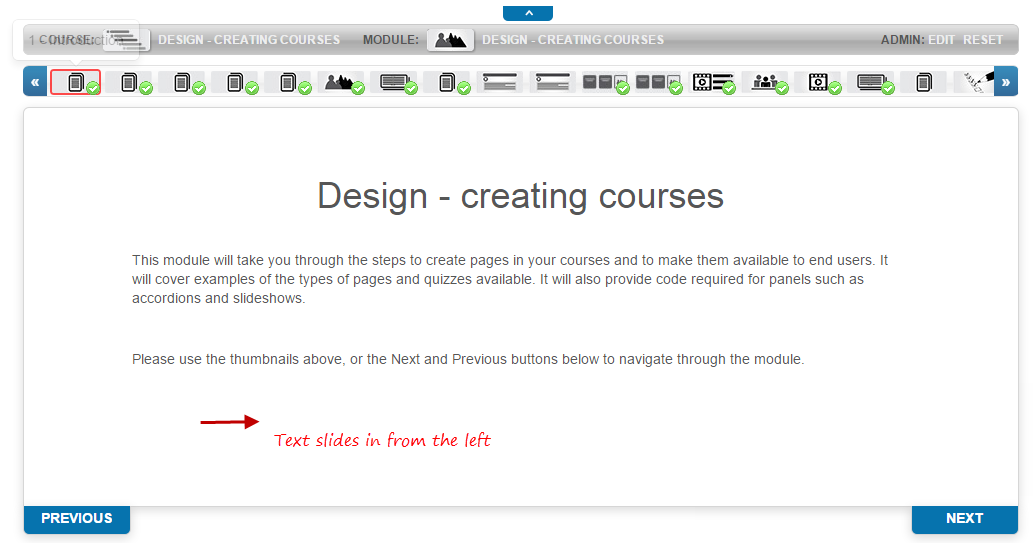Open the video-only filmstrip thumbnail

coord(818,82)
